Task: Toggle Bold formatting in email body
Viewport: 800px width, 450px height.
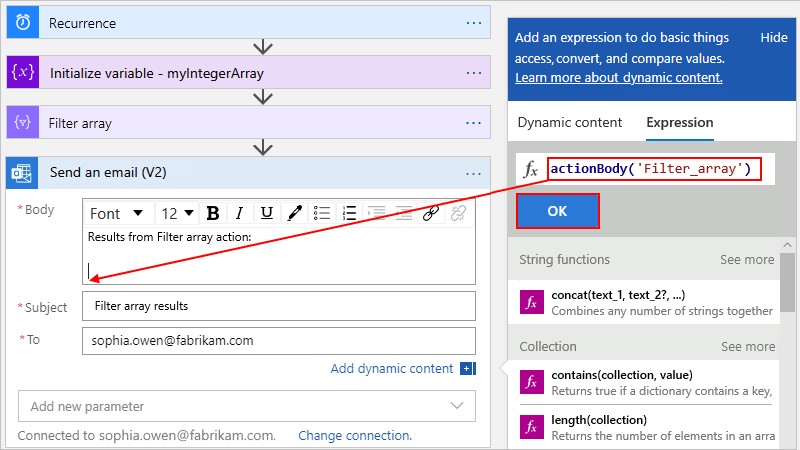Action: 213,213
